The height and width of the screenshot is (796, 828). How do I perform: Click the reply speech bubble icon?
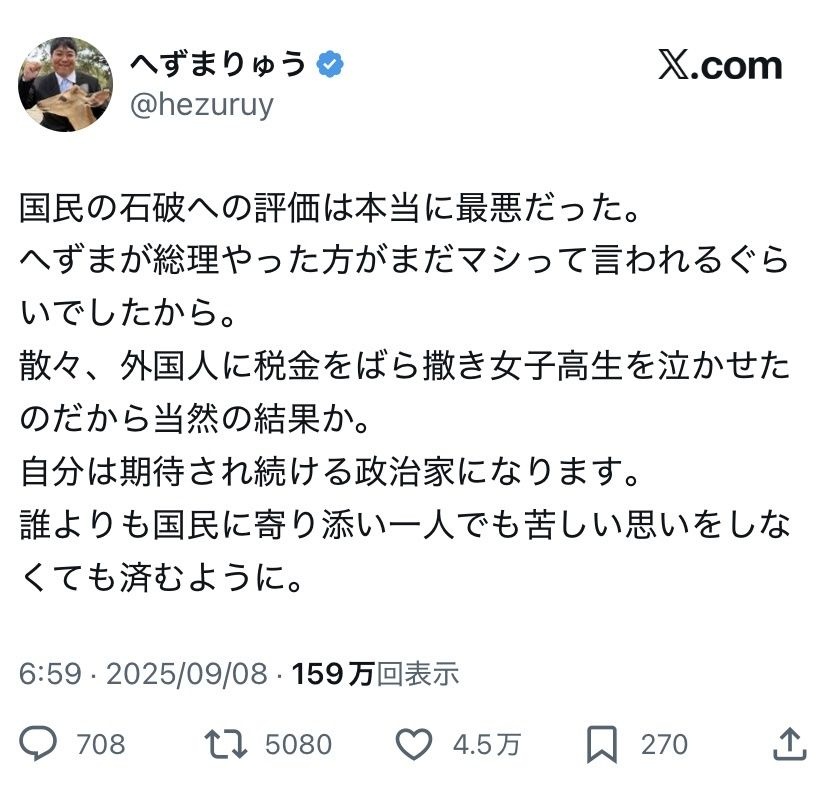[x=39, y=744]
